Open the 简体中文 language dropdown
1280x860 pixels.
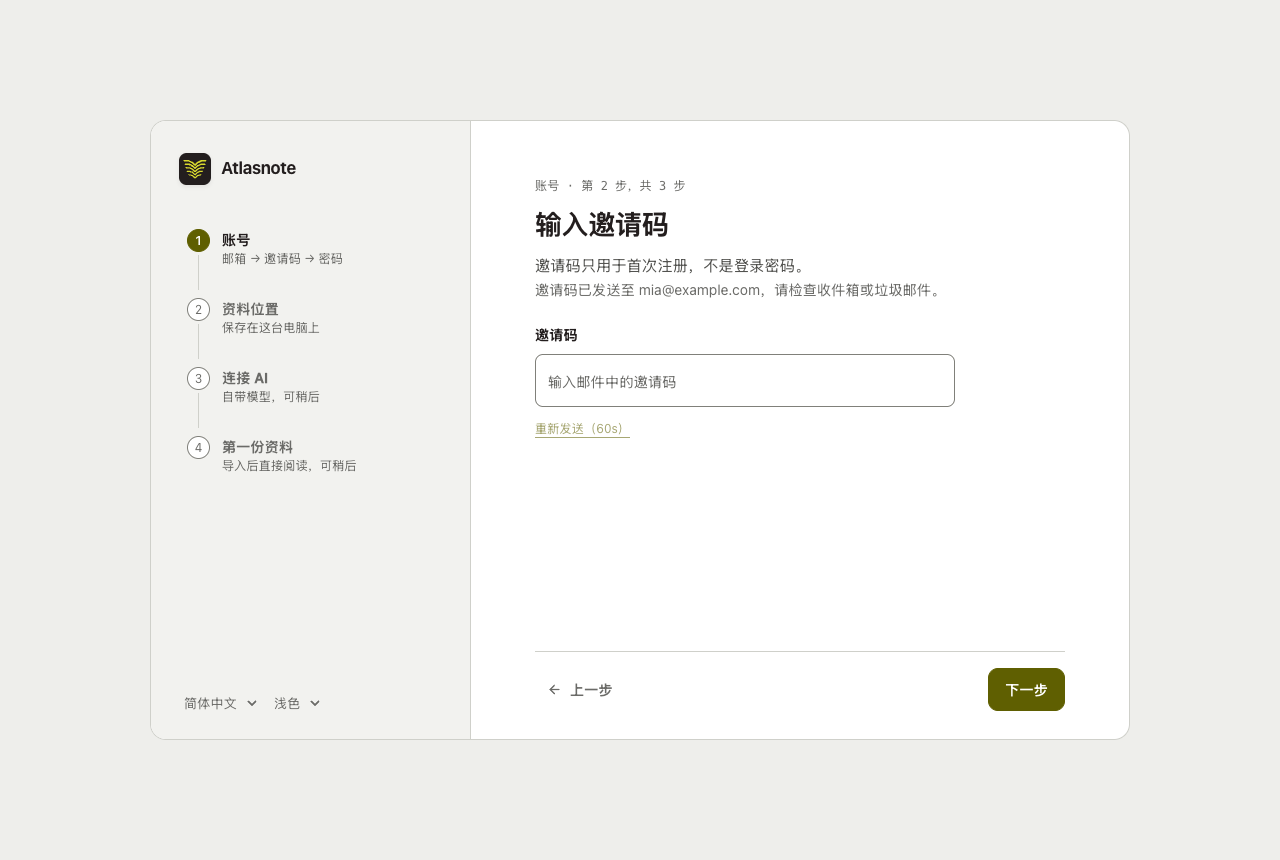221,703
